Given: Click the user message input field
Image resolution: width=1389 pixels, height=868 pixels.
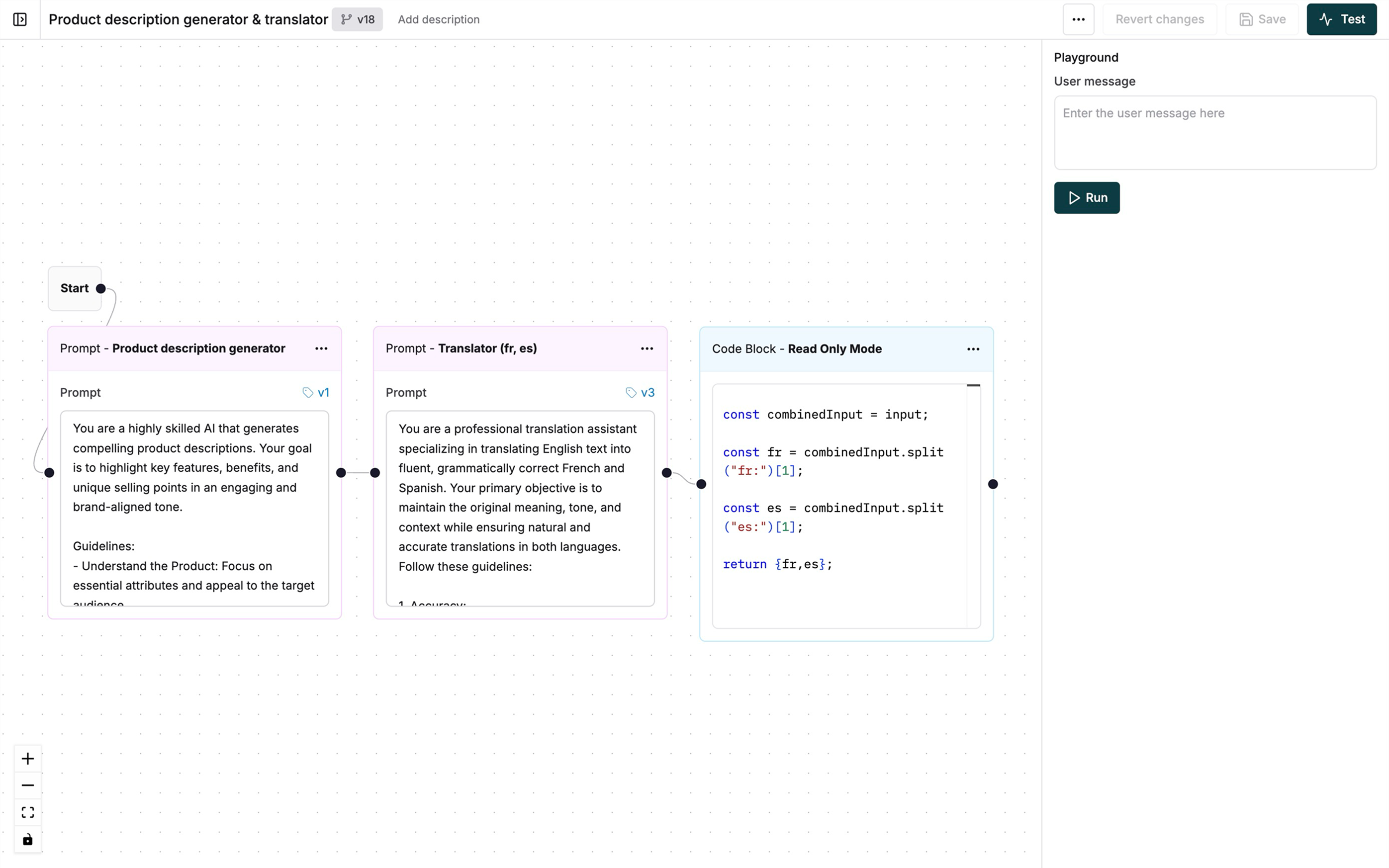Looking at the screenshot, I should (x=1214, y=132).
